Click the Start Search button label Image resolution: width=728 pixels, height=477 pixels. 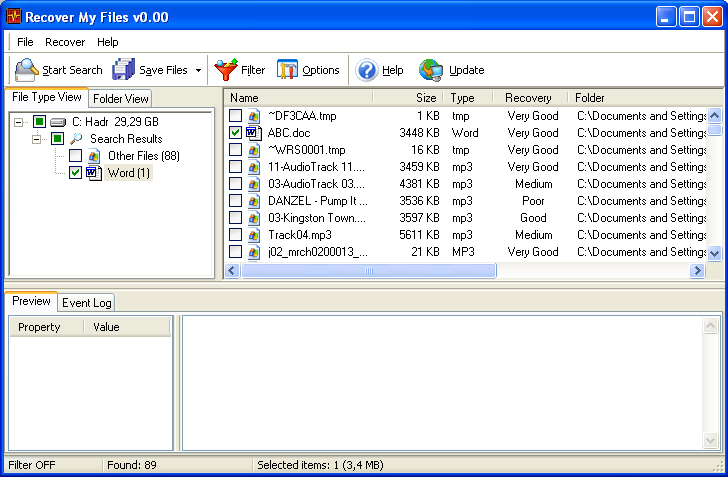tap(72, 70)
